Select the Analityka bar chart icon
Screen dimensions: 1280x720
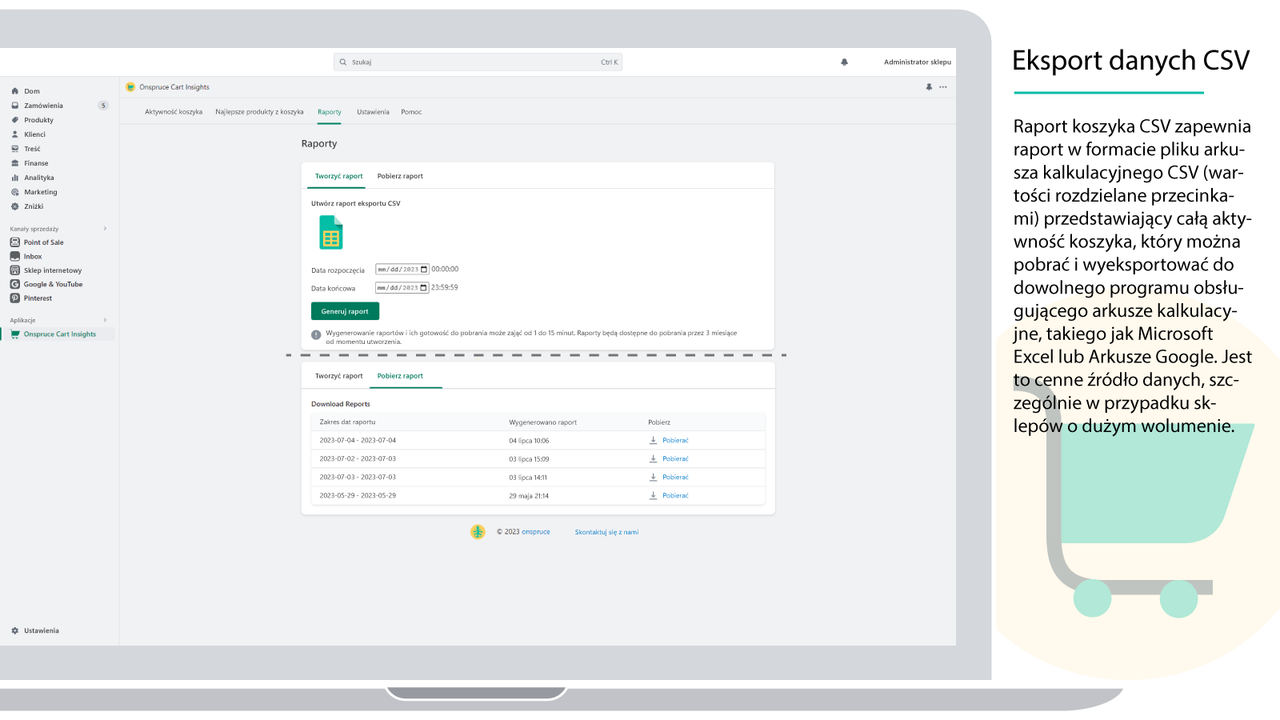pyautogui.click(x=15, y=177)
